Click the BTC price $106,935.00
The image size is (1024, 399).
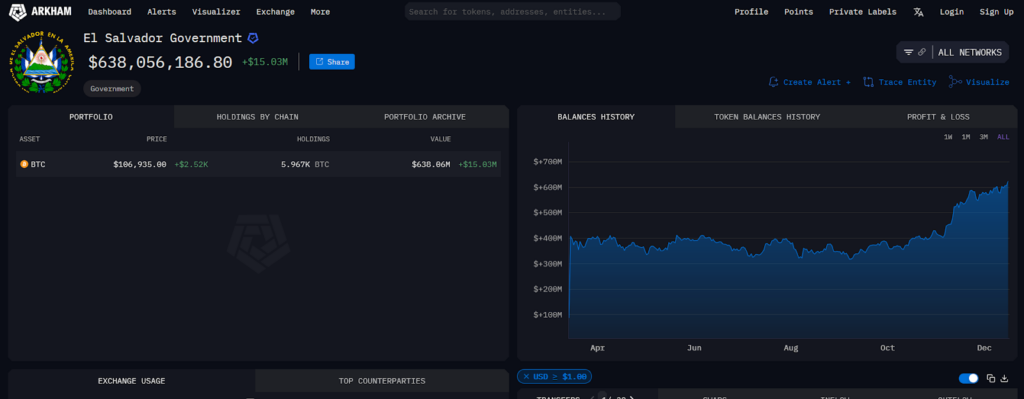pyautogui.click(x=140, y=165)
